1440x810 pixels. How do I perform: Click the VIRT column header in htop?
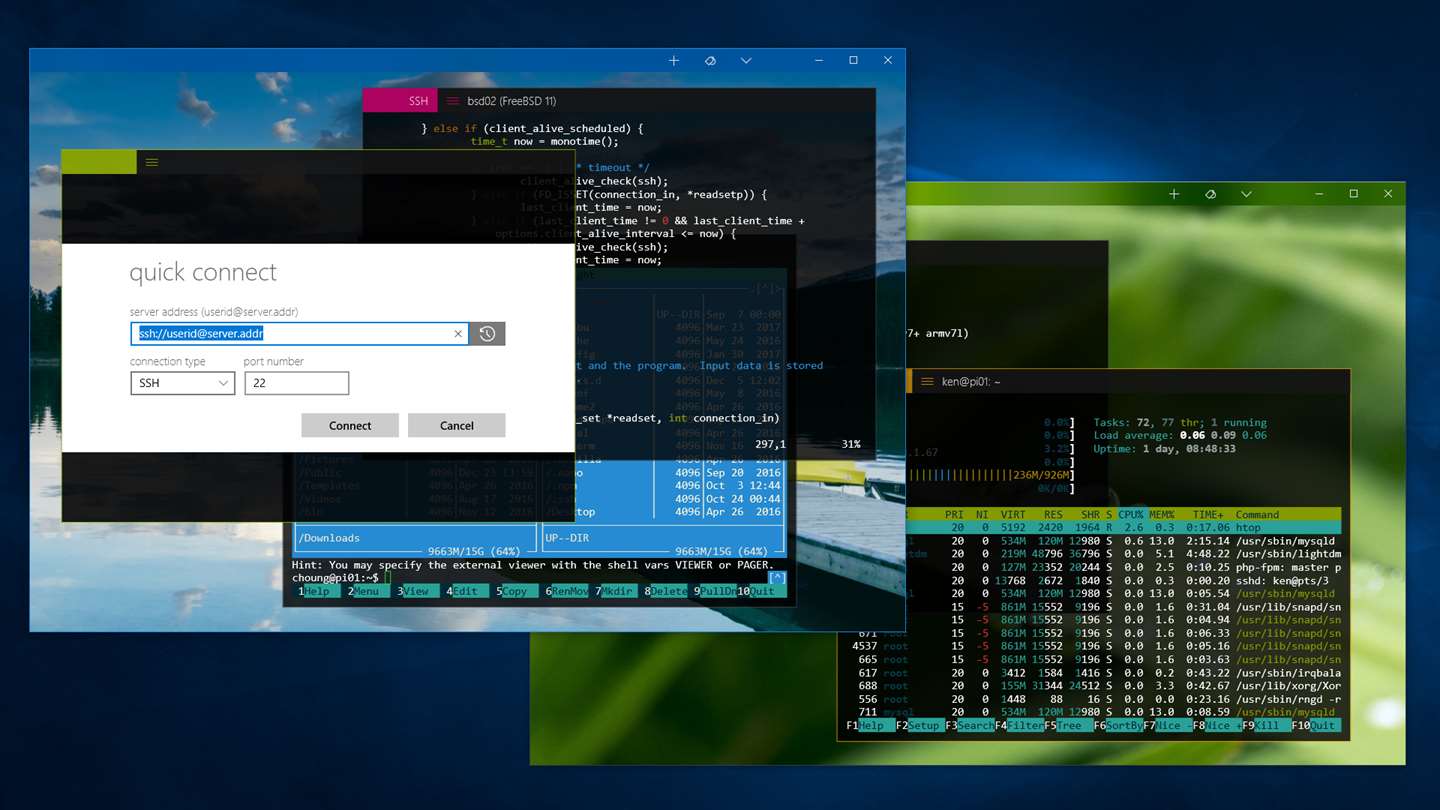click(1013, 514)
